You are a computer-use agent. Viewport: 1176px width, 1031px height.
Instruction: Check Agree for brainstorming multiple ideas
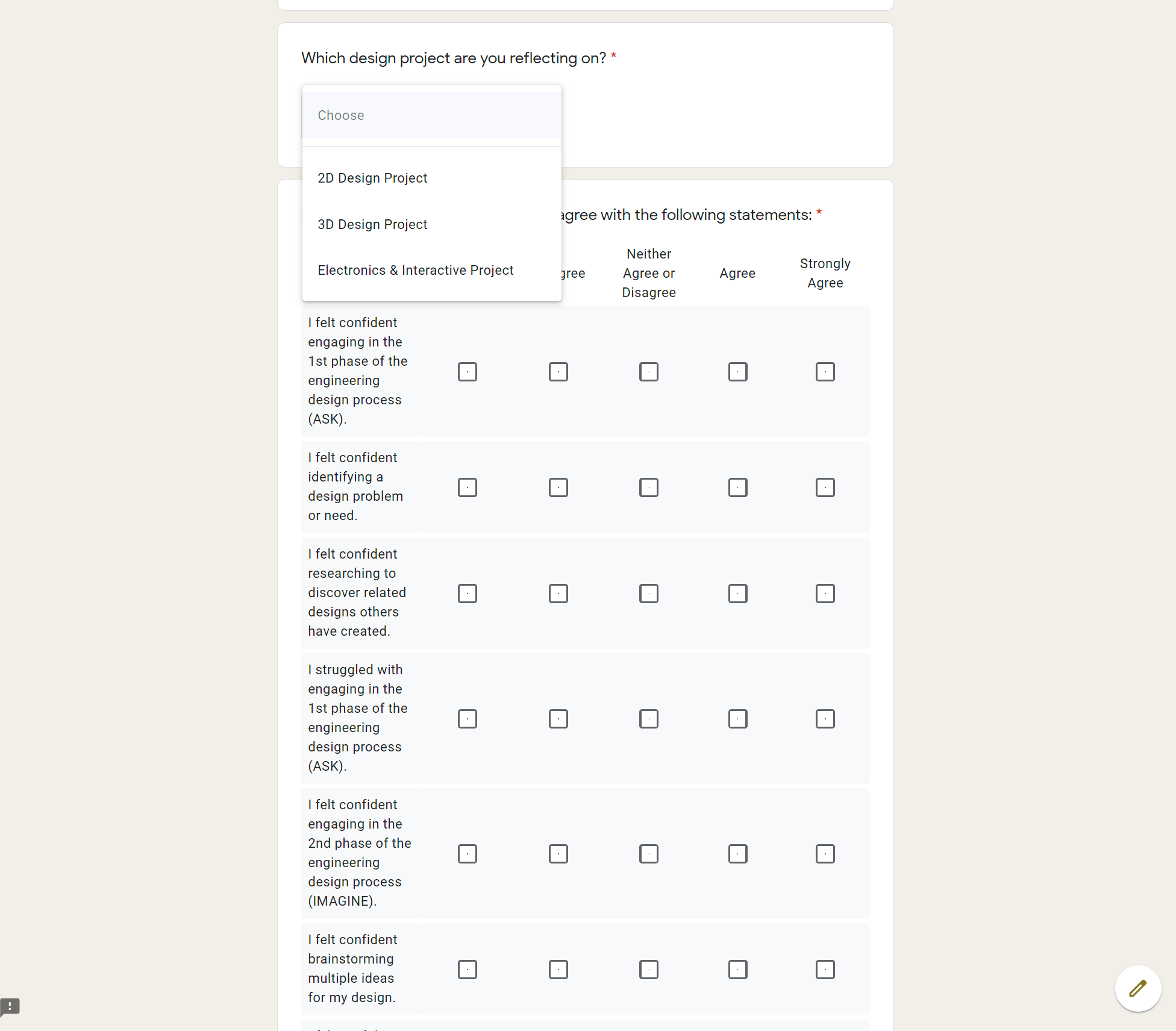pyautogui.click(x=737, y=970)
